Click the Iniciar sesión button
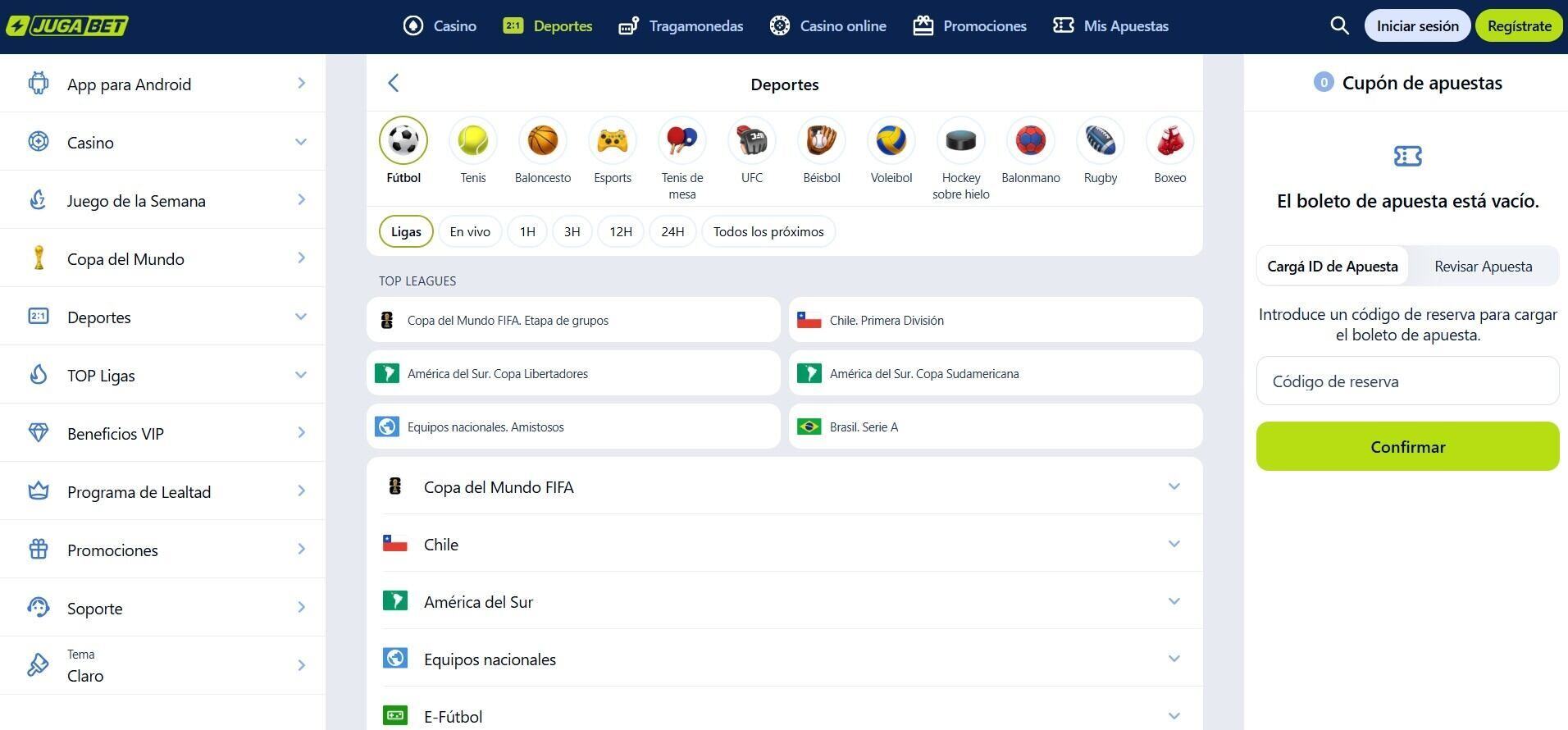This screenshot has height=730, width=1568. pos(1417,25)
